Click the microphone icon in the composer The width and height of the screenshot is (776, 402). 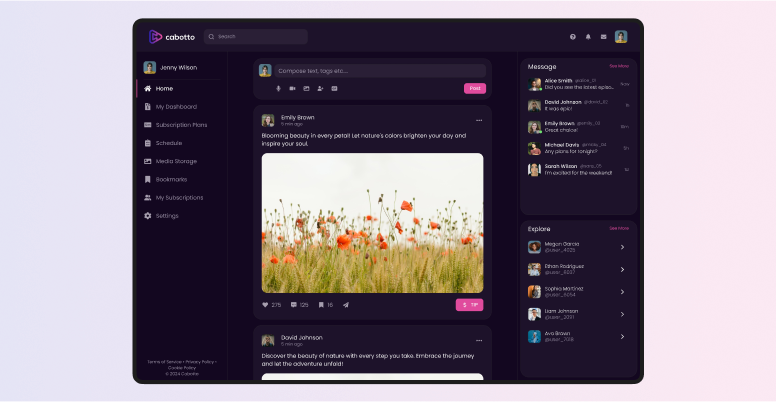click(x=278, y=88)
